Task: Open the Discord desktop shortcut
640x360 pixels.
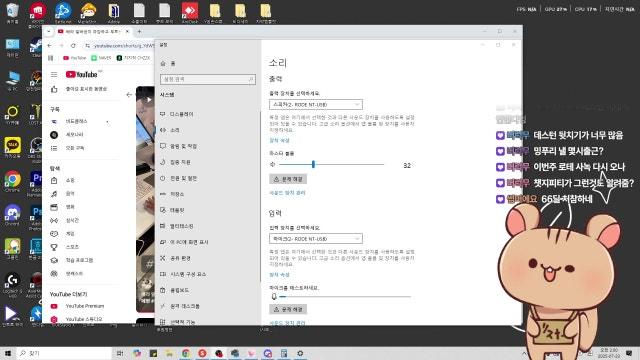Action: [12, 214]
